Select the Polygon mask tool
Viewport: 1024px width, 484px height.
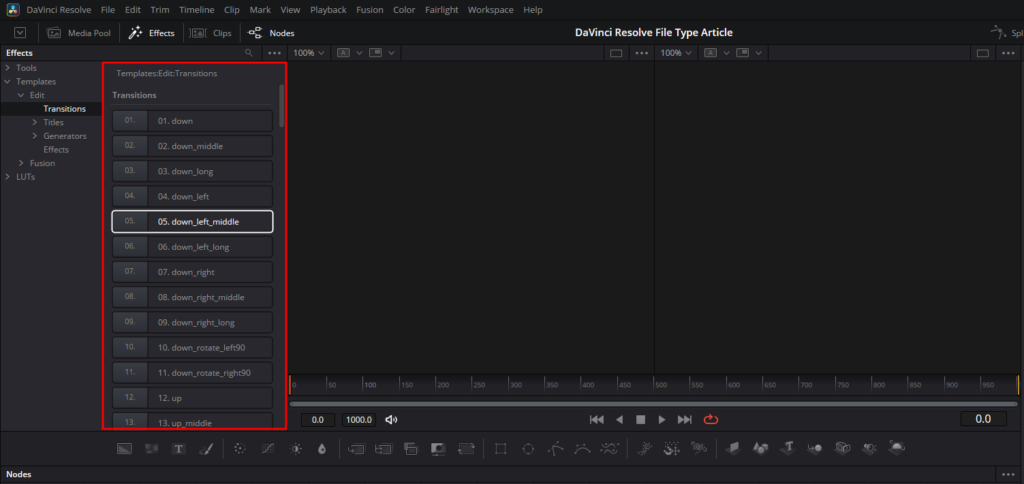(556, 449)
